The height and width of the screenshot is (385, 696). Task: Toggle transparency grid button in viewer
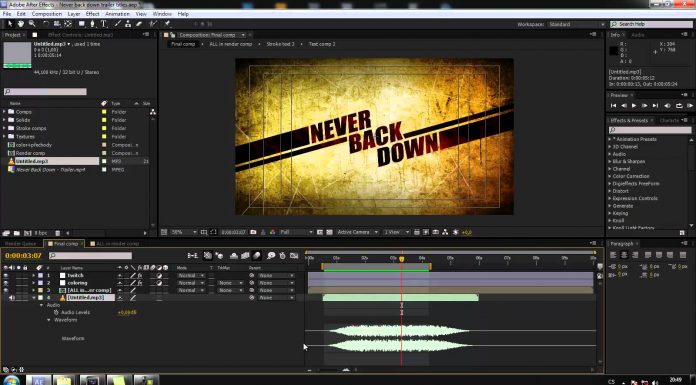[x=329, y=232]
